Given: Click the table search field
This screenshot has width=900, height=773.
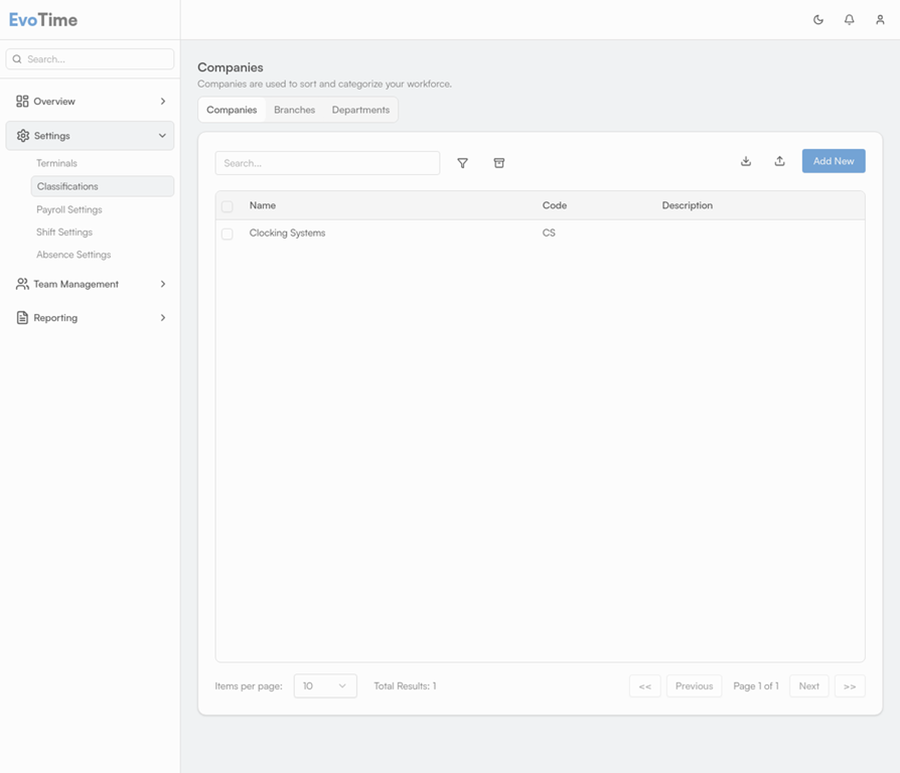Looking at the screenshot, I should coord(327,163).
